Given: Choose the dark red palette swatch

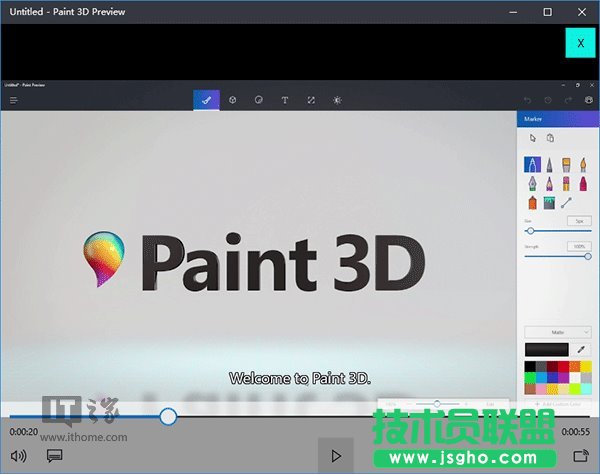Looking at the screenshot, I should point(552,366).
